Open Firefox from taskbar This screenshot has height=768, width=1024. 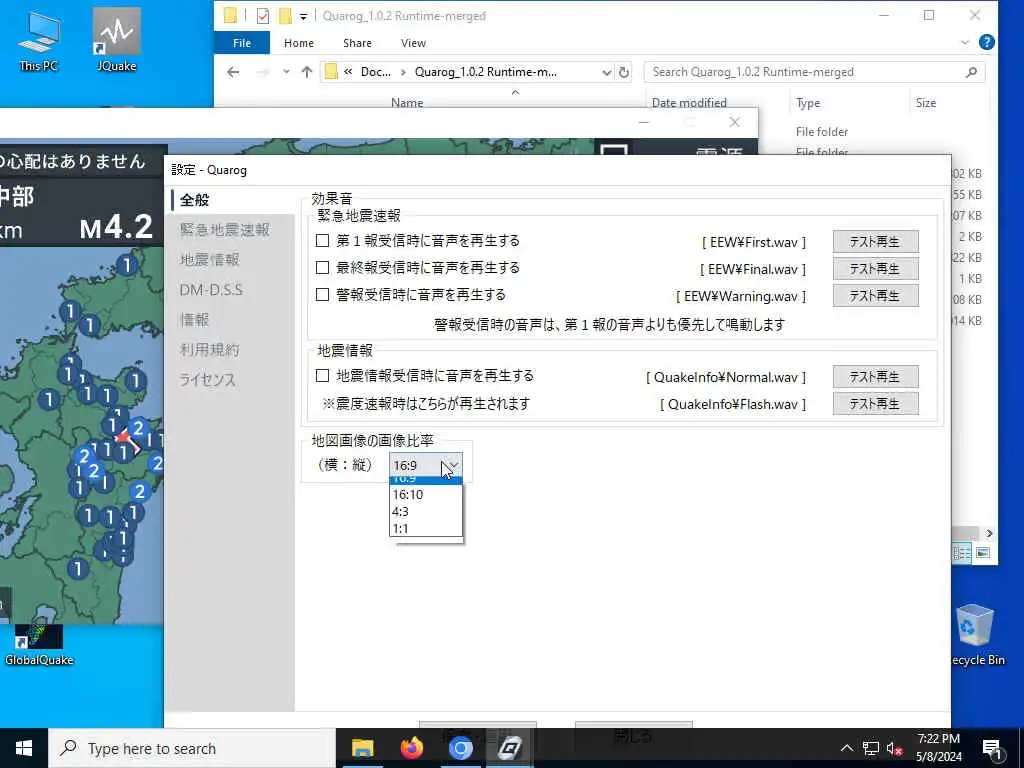pos(411,748)
